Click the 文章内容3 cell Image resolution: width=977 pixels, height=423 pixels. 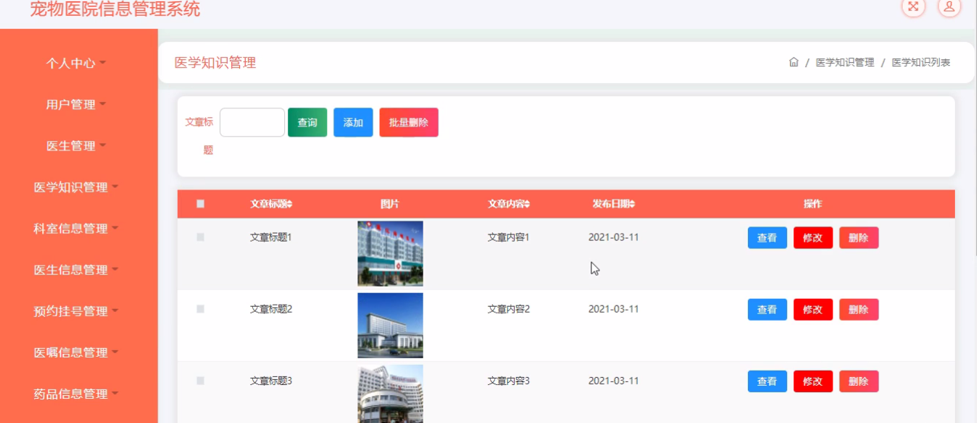[x=508, y=381]
